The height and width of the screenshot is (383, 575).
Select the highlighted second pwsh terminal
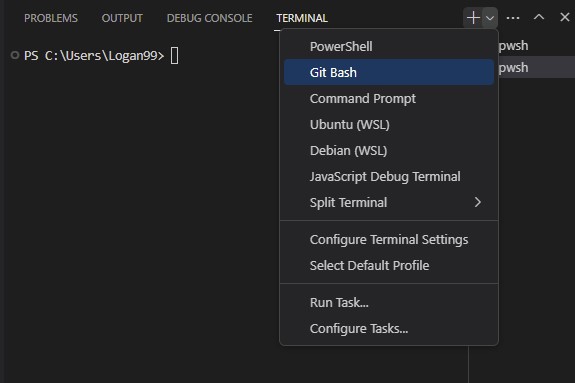[536, 68]
